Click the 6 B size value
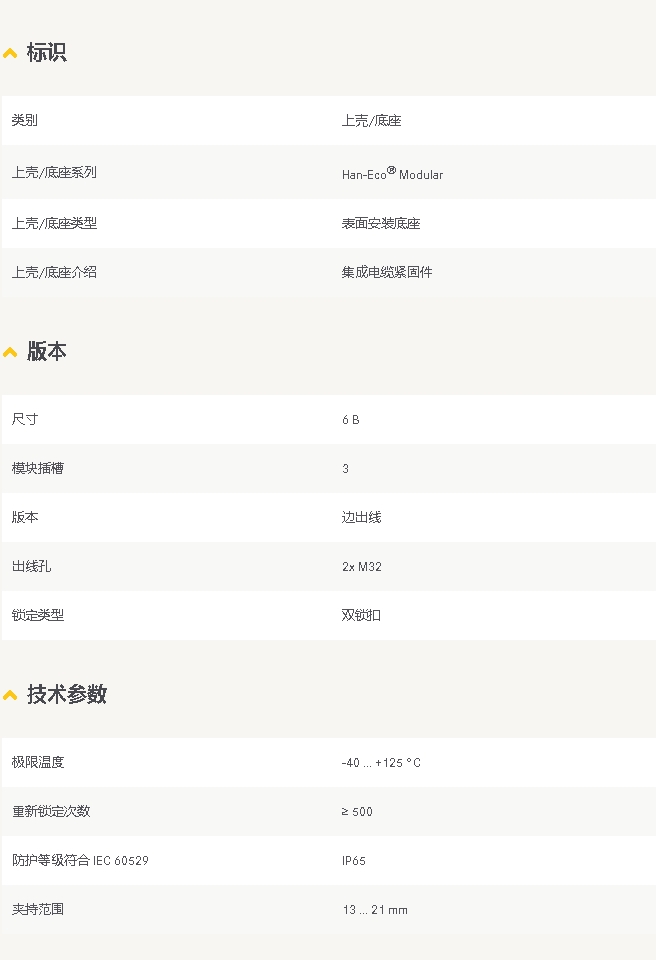The height and width of the screenshot is (960, 656). (350, 420)
